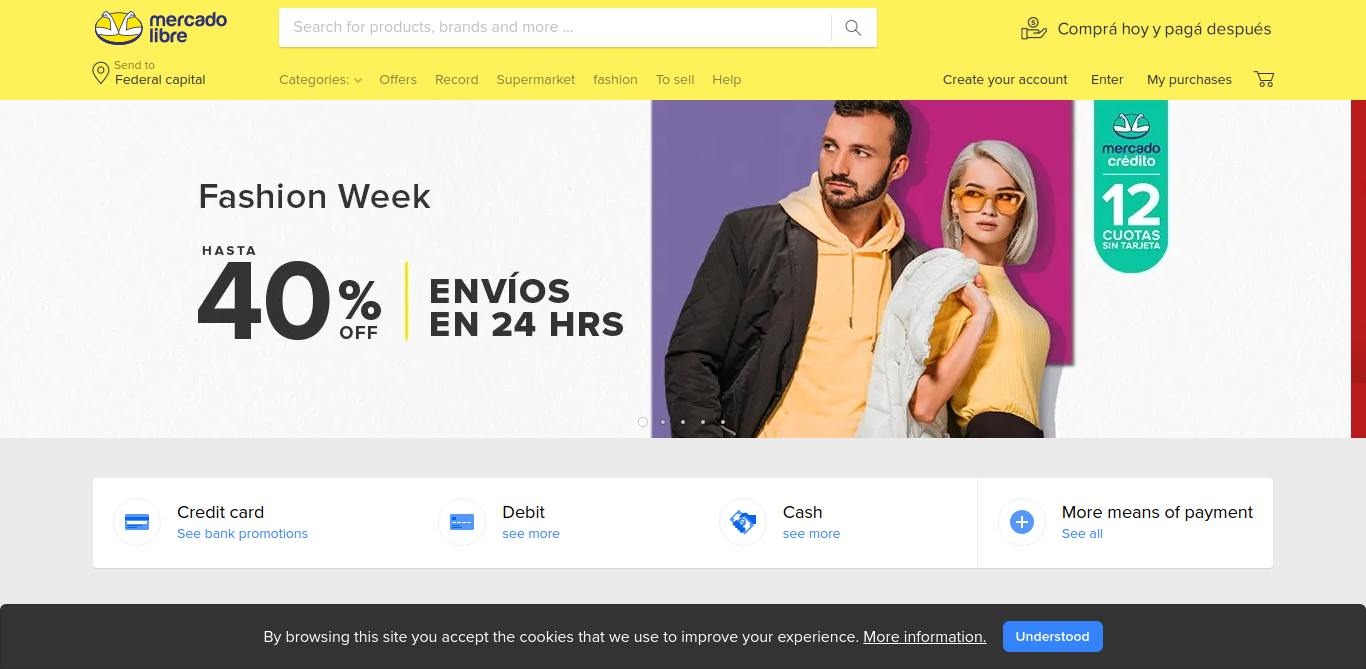This screenshot has width=1366, height=669.
Task: Click the Credit card payment icon
Action: (137, 522)
